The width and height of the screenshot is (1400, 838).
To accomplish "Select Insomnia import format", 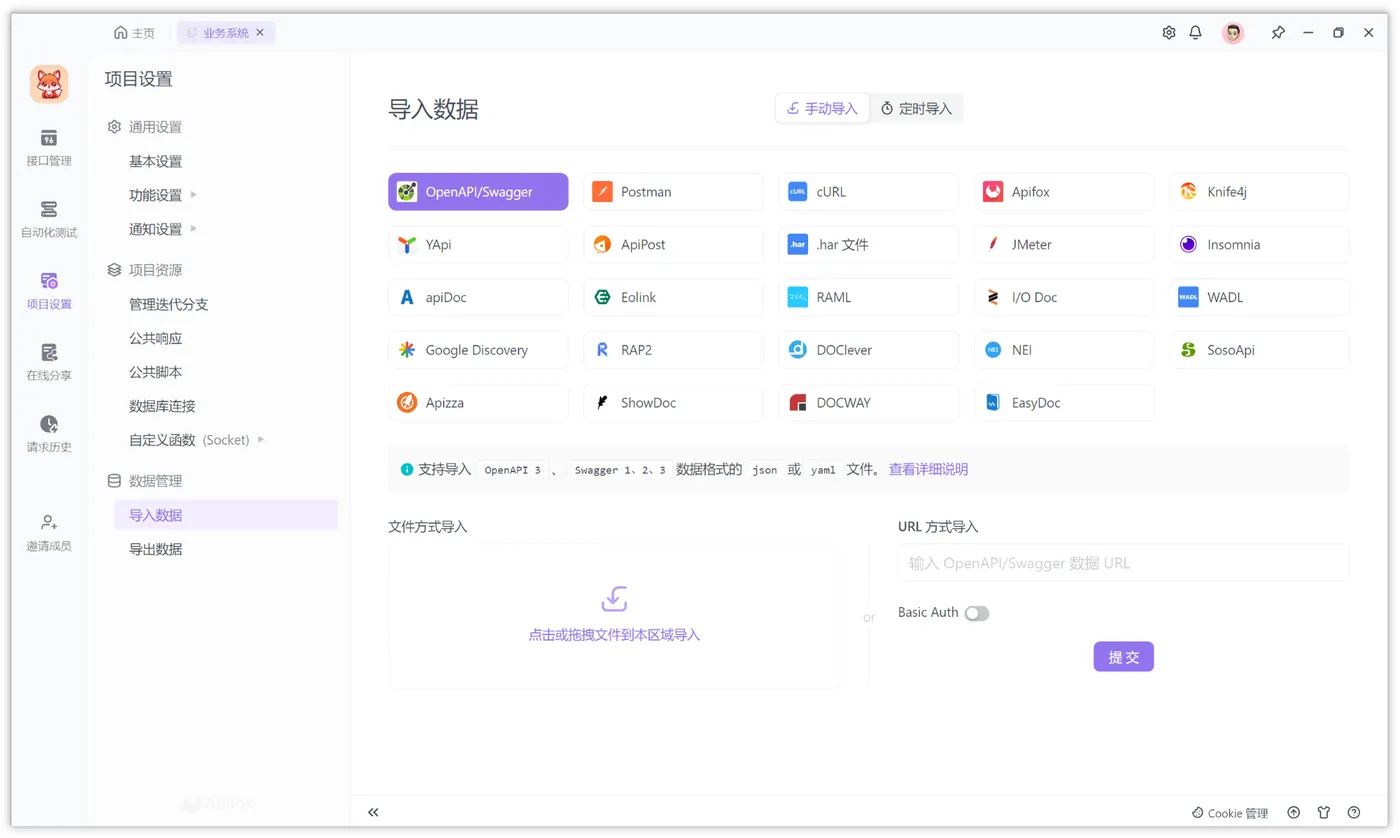I will pos(1260,244).
